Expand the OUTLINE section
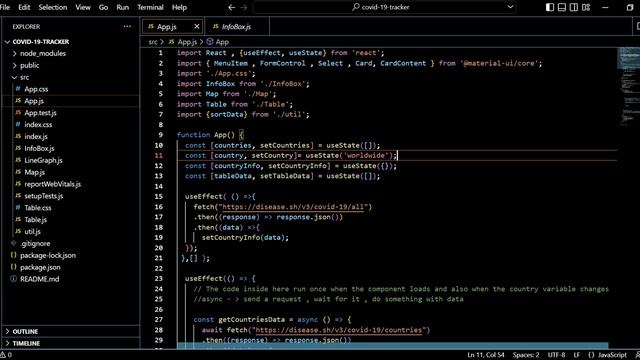 (25, 331)
